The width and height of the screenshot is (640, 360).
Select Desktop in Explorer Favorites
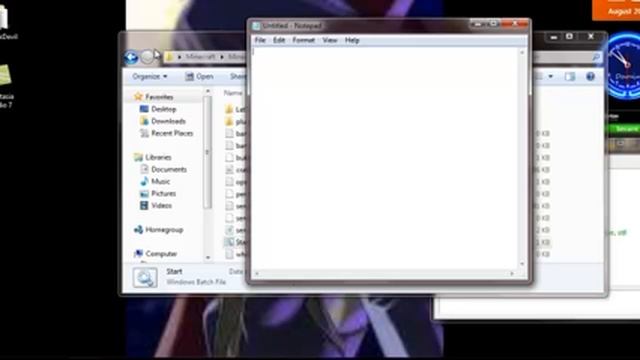(164, 109)
